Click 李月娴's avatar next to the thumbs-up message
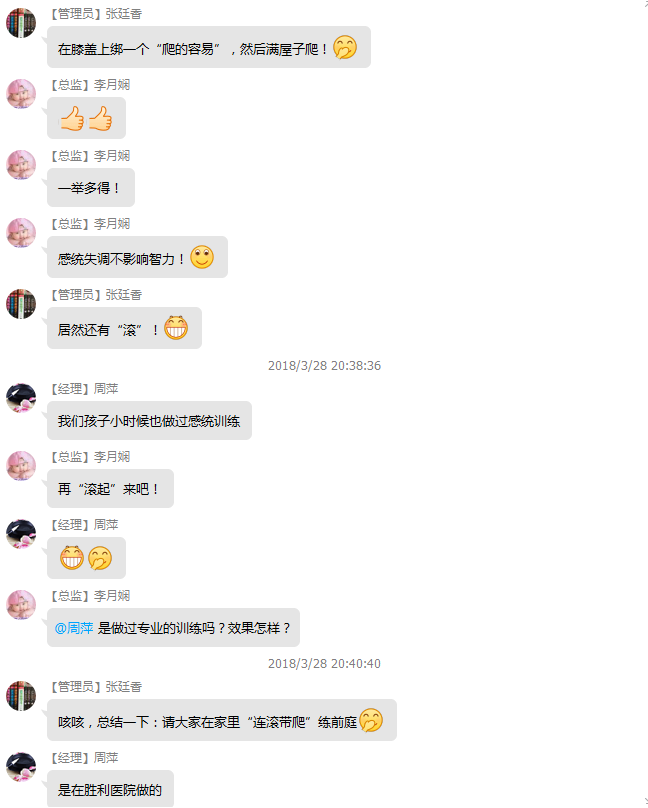Viewport: 648px width, 808px height. 21,94
